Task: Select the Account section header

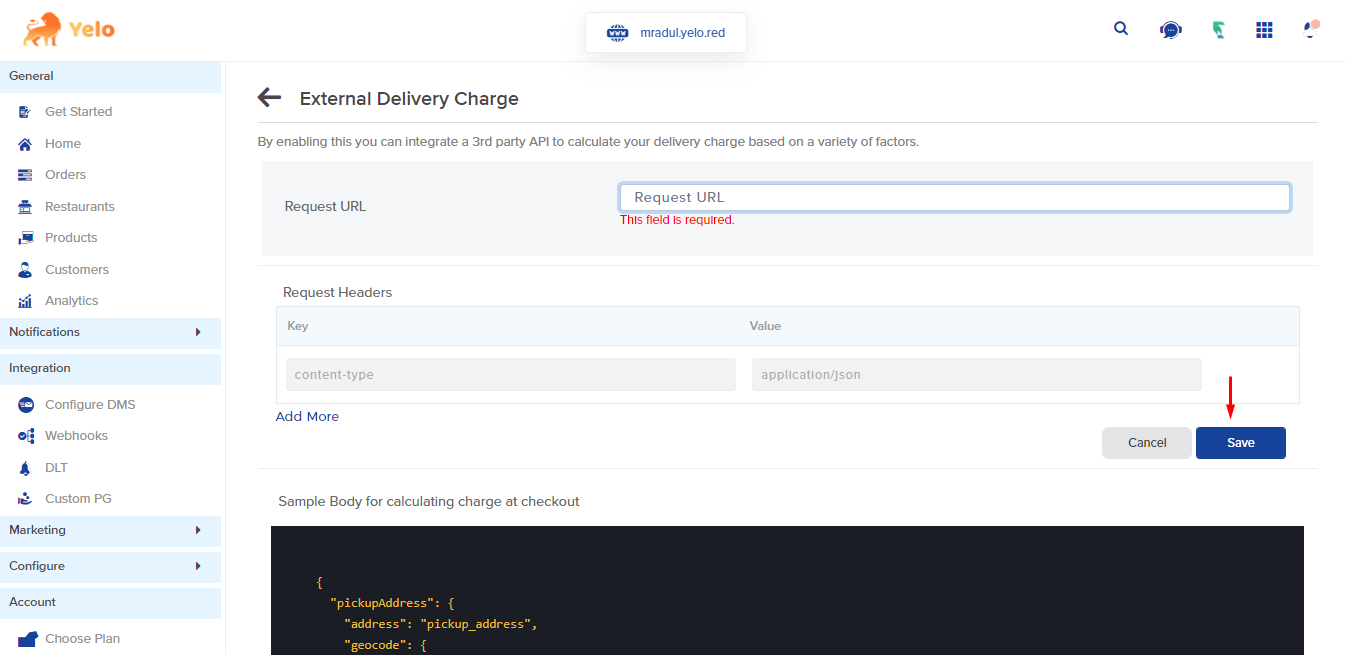Action: [110, 602]
